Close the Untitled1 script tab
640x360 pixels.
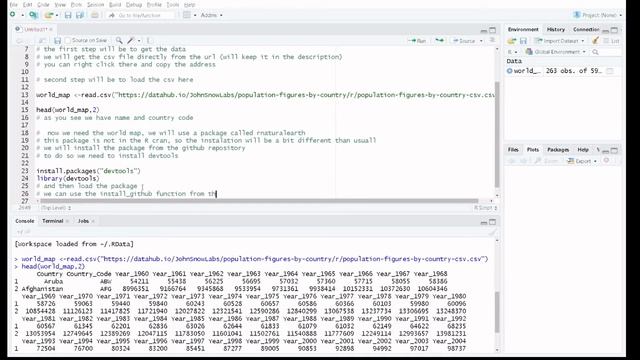pyautogui.click(x=51, y=29)
